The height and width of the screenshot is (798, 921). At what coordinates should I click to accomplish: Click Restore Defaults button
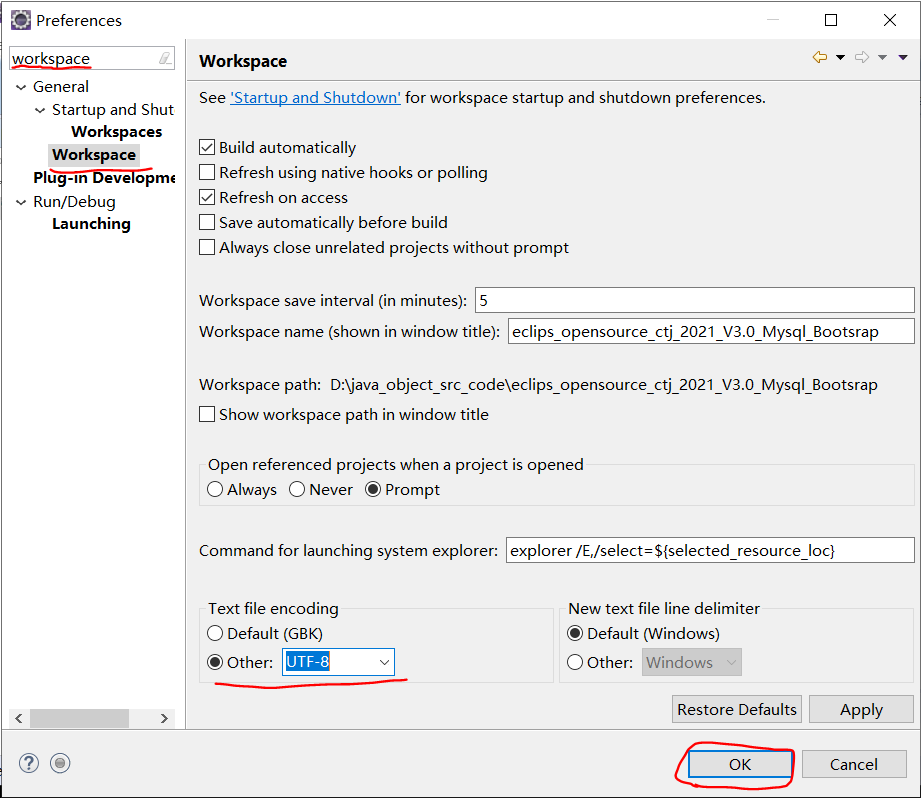[x=737, y=709]
